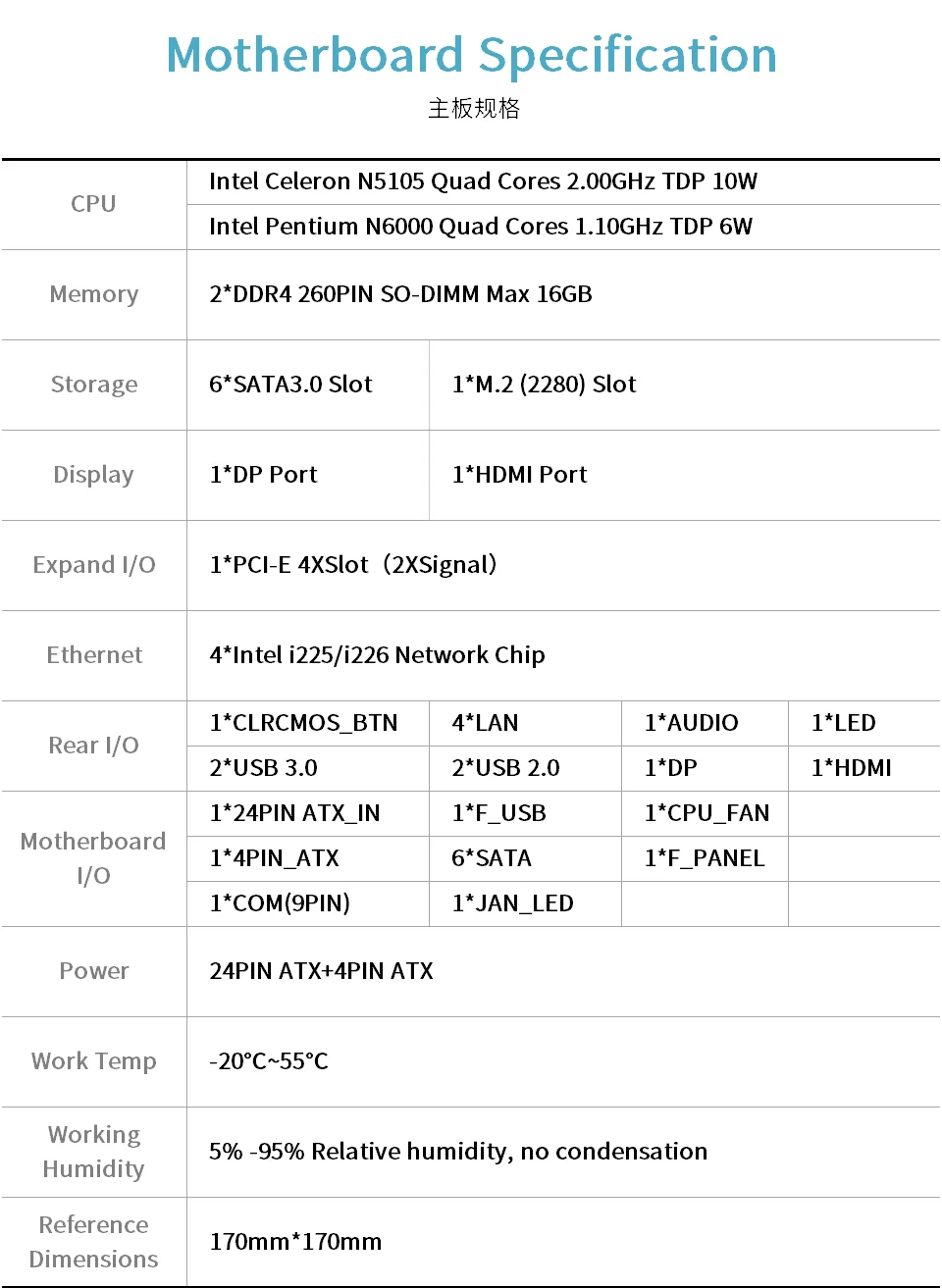This screenshot has width=942, height=1288.
Task: Click the 1*M.2 (2280) Slot cell
Action: tap(544, 385)
